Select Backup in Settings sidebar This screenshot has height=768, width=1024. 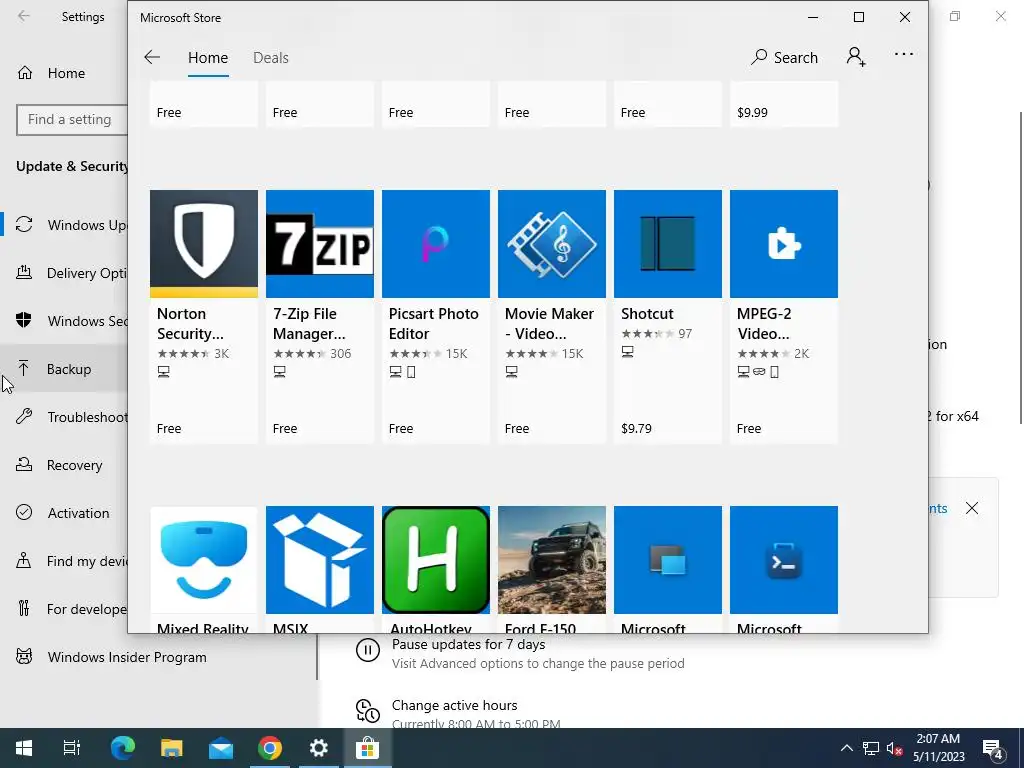tap(64, 369)
